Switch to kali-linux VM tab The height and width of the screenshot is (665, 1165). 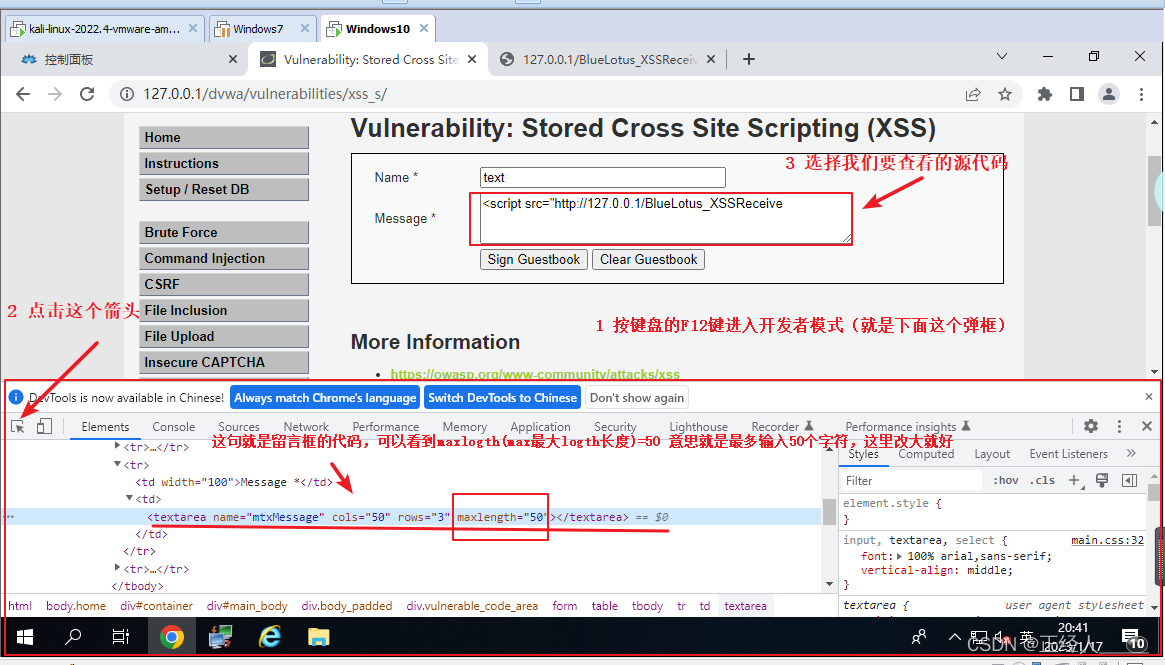click(x=104, y=29)
